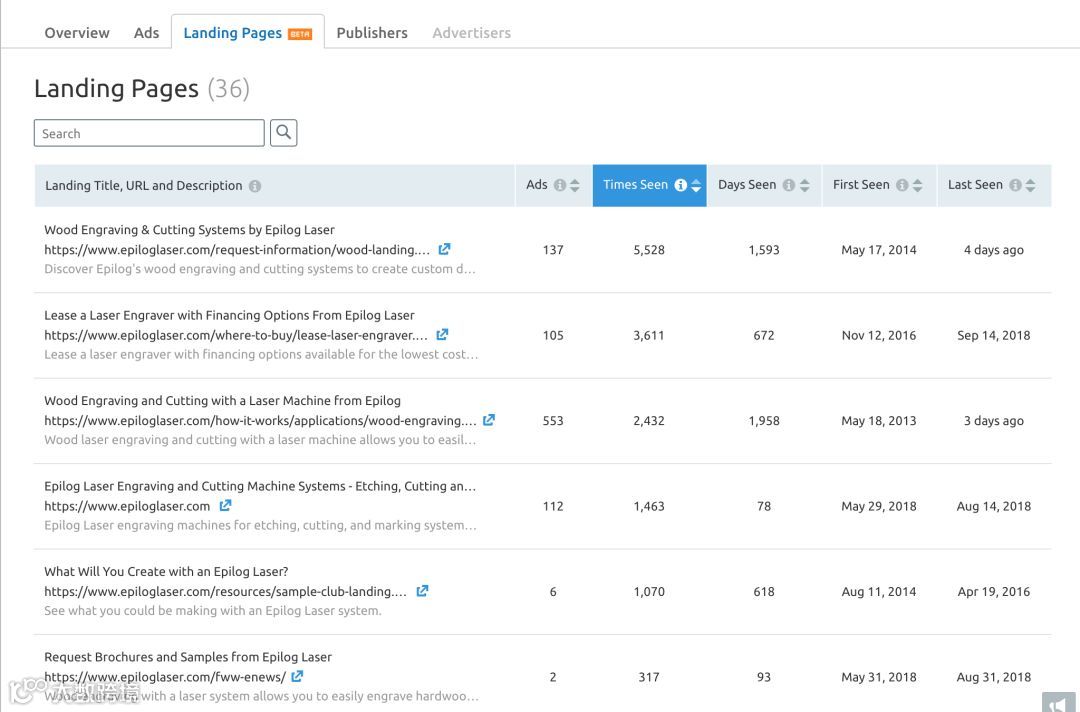Switch to the Publishers tab
The width and height of the screenshot is (1080, 712).
tap(372, 33)
